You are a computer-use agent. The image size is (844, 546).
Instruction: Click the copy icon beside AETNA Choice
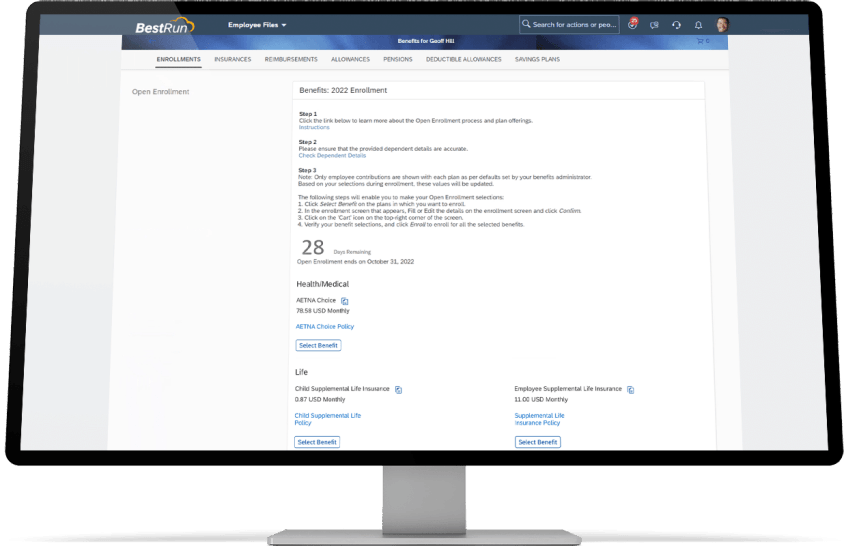point(344,301)
